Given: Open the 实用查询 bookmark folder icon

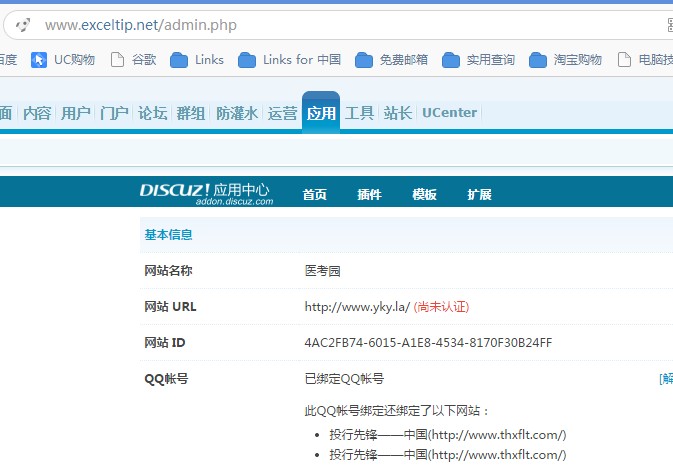Looking at the screenshot, I should tap(451, 60).
